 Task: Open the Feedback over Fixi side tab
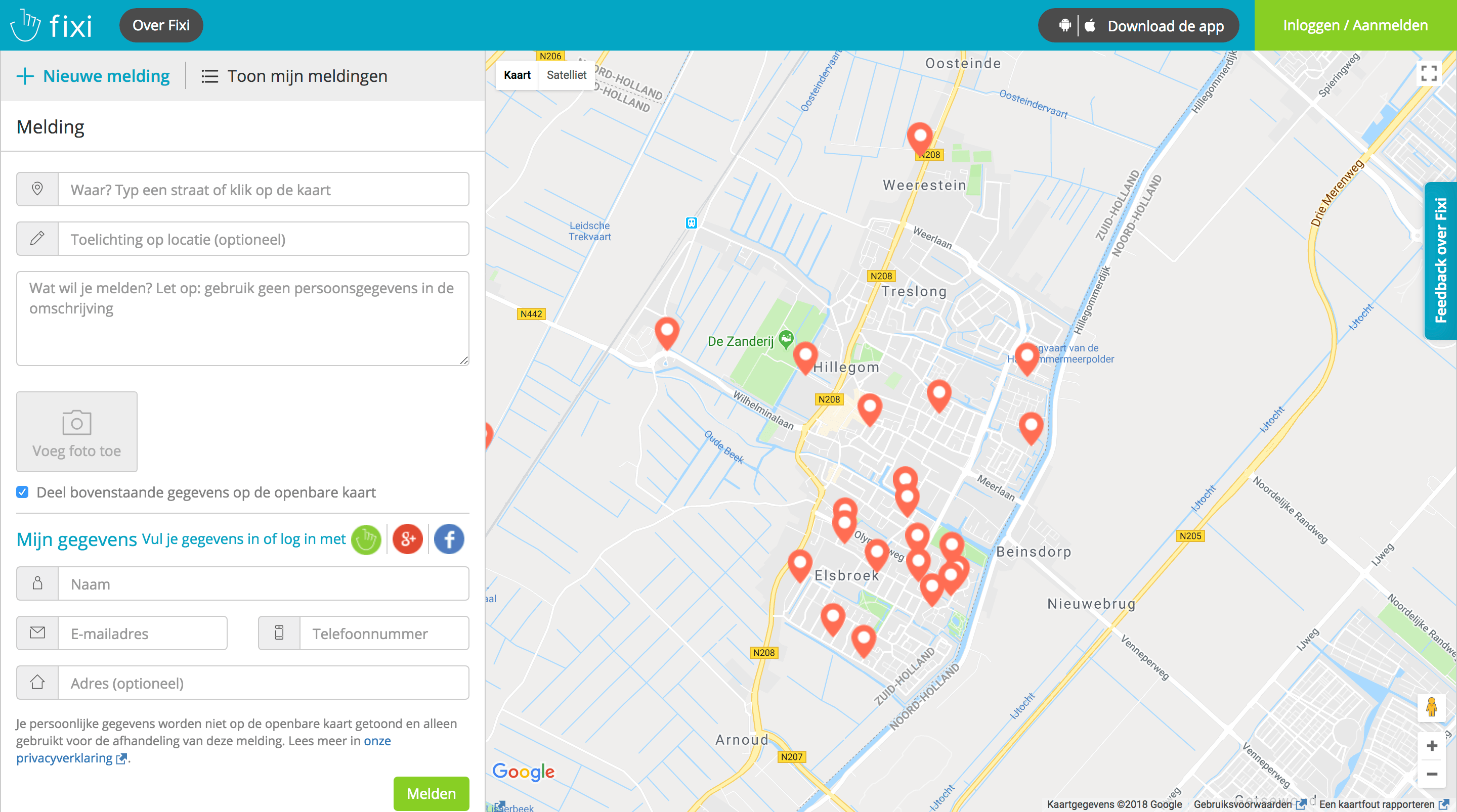(x=1440, y=260)
